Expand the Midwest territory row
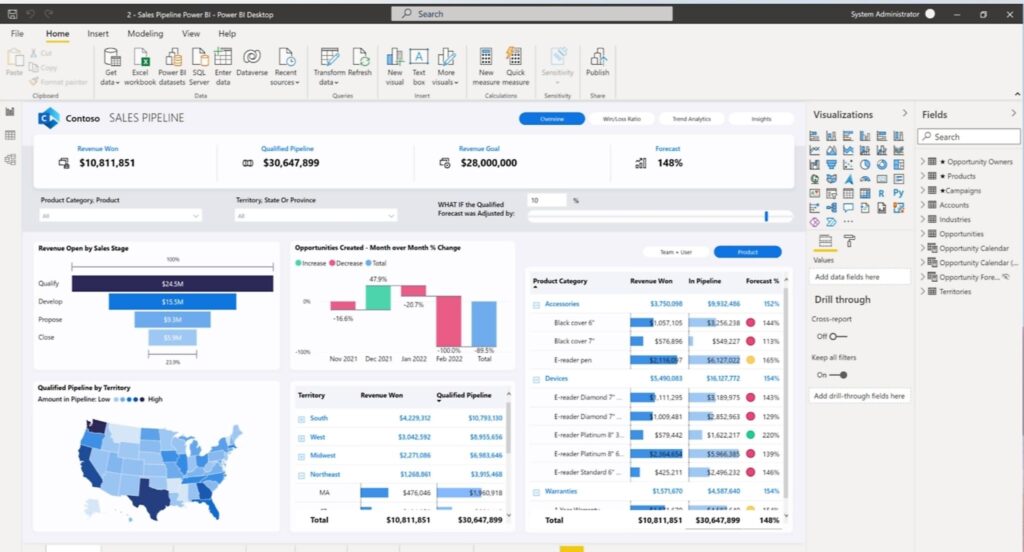This screenshot has height=552, width=1024. (x=301, y=456)
